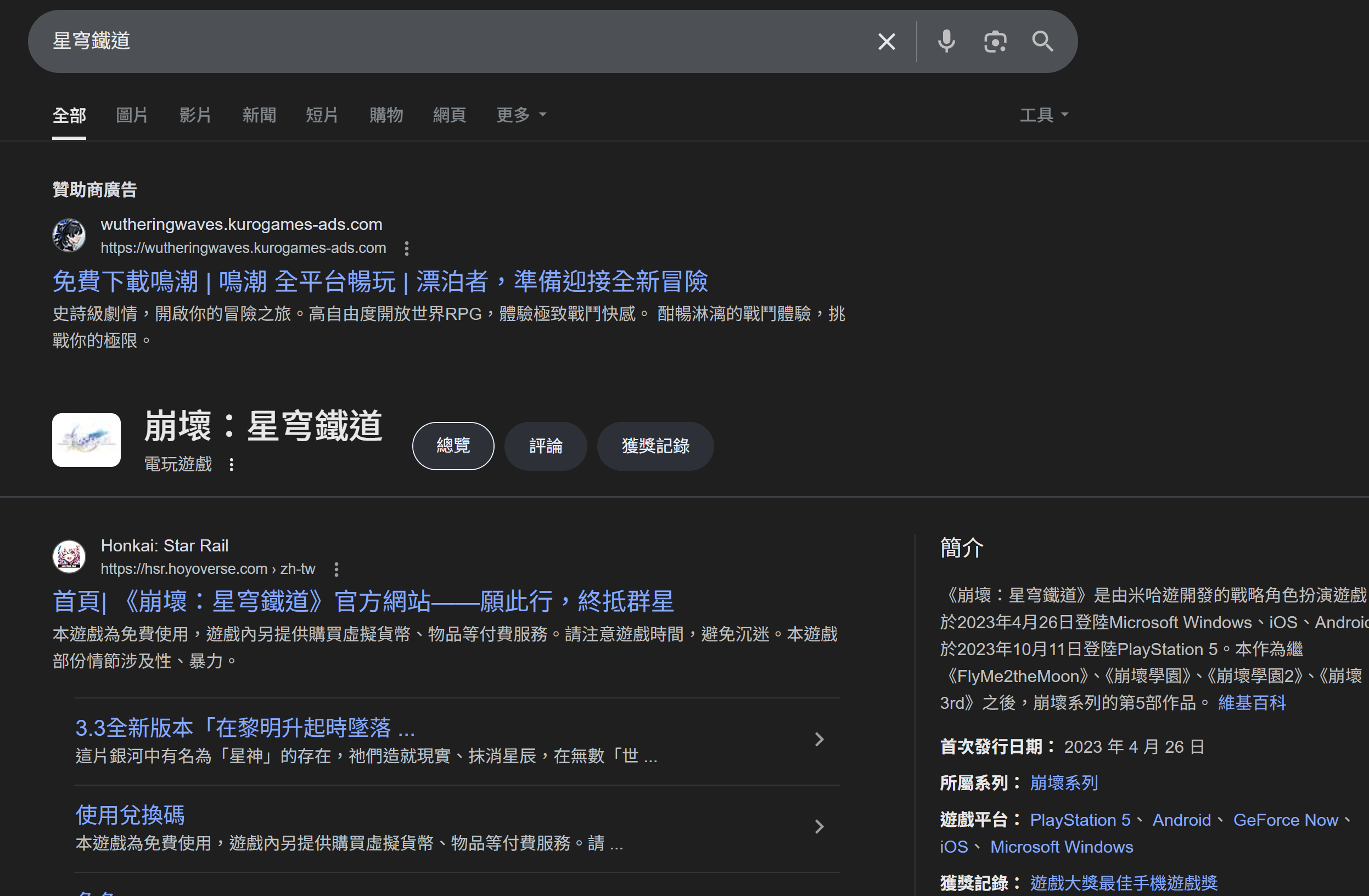
Task: Click the hsr.hoyoverse.com › zh-tw URL
Action: coord(207,569)
